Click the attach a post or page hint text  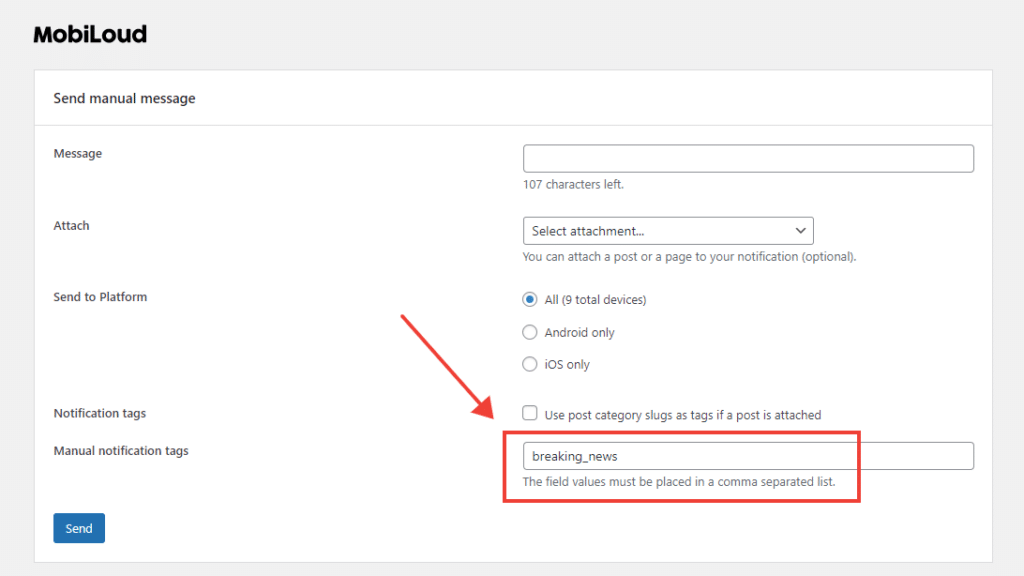click(x=690, y=257)
